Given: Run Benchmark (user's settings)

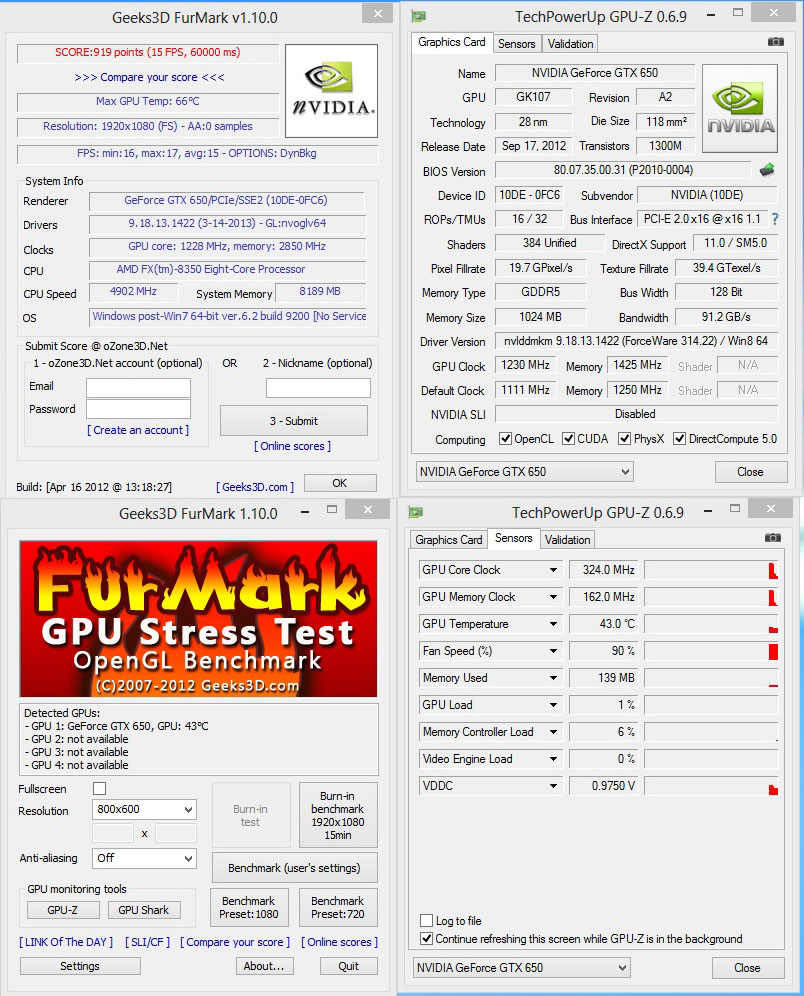Looking at the screenshot, I should coord(294,868).
